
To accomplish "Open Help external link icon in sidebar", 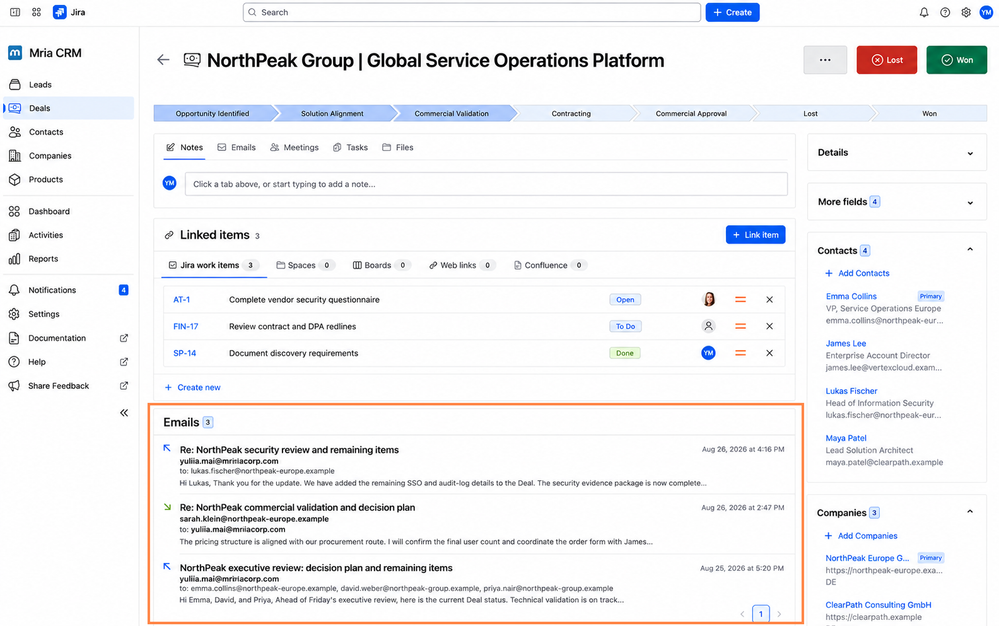I will click(x=124, y=362).
